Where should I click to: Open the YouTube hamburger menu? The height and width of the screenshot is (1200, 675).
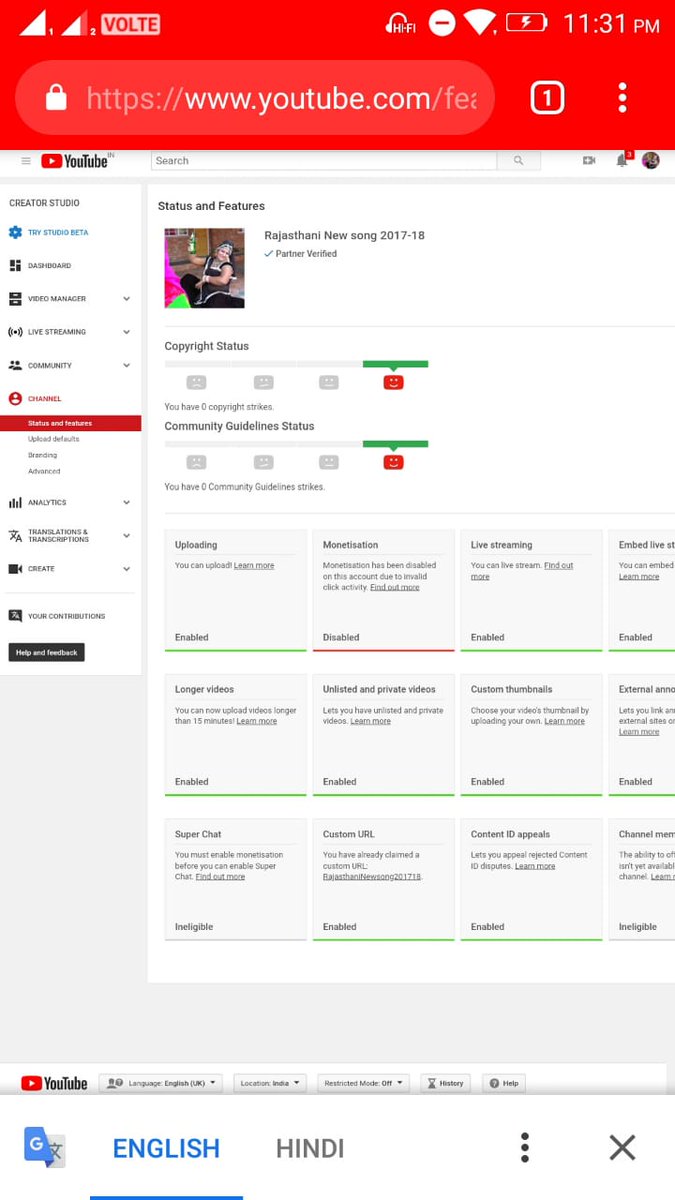tap(26, 161)
